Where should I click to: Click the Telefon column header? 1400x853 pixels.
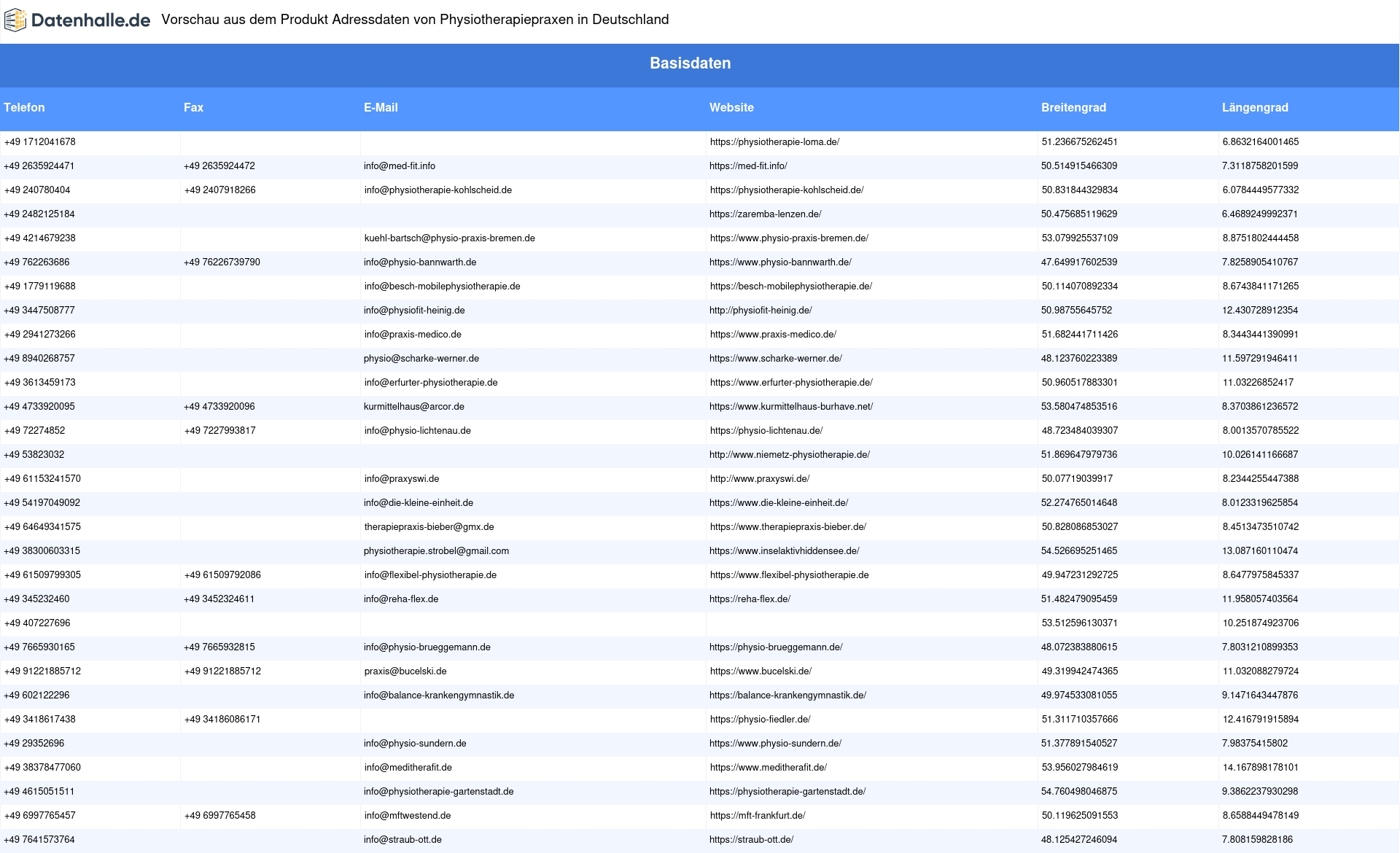24,107
